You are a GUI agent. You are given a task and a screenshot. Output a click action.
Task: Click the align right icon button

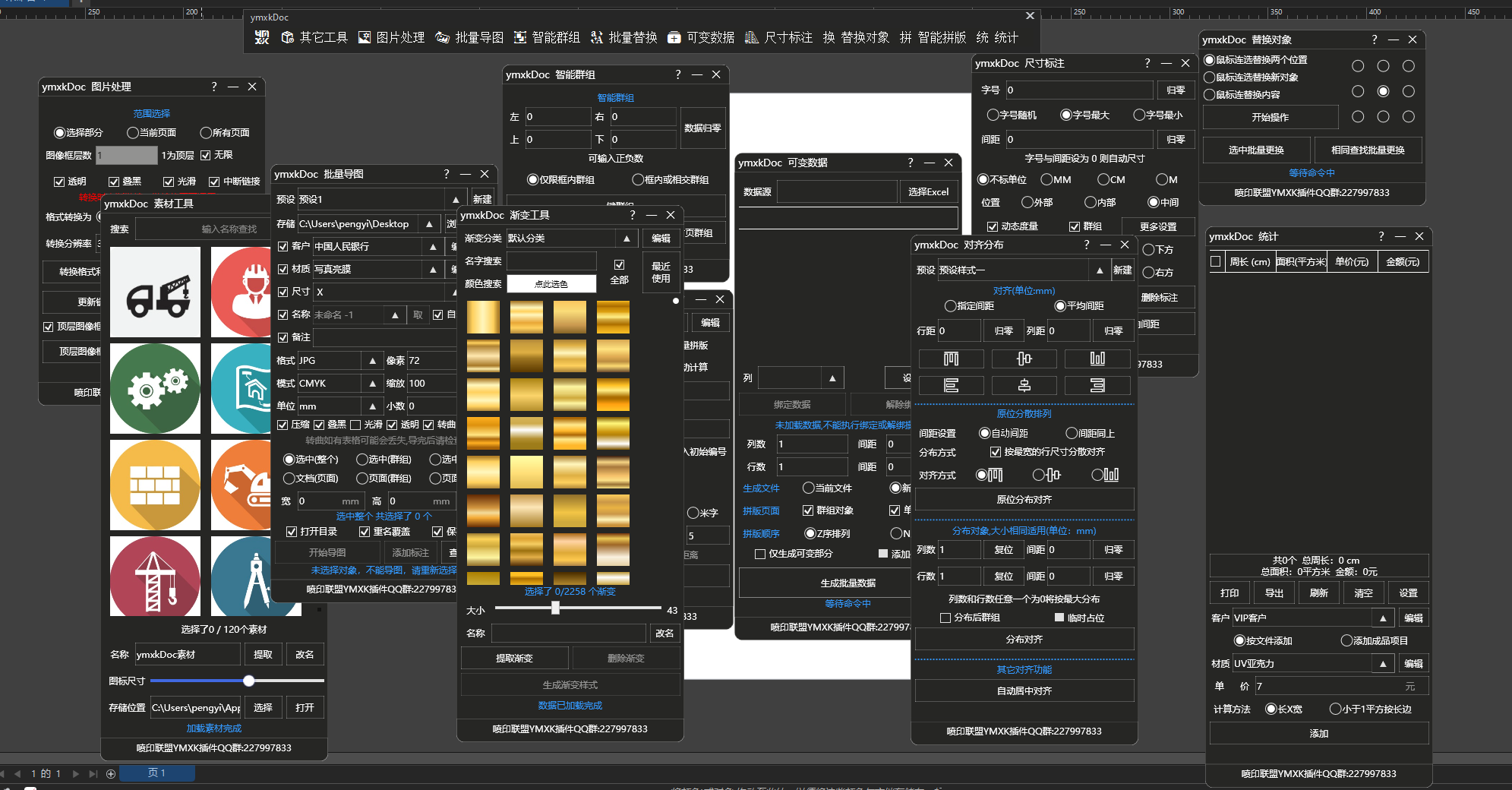pos(1097,385)
